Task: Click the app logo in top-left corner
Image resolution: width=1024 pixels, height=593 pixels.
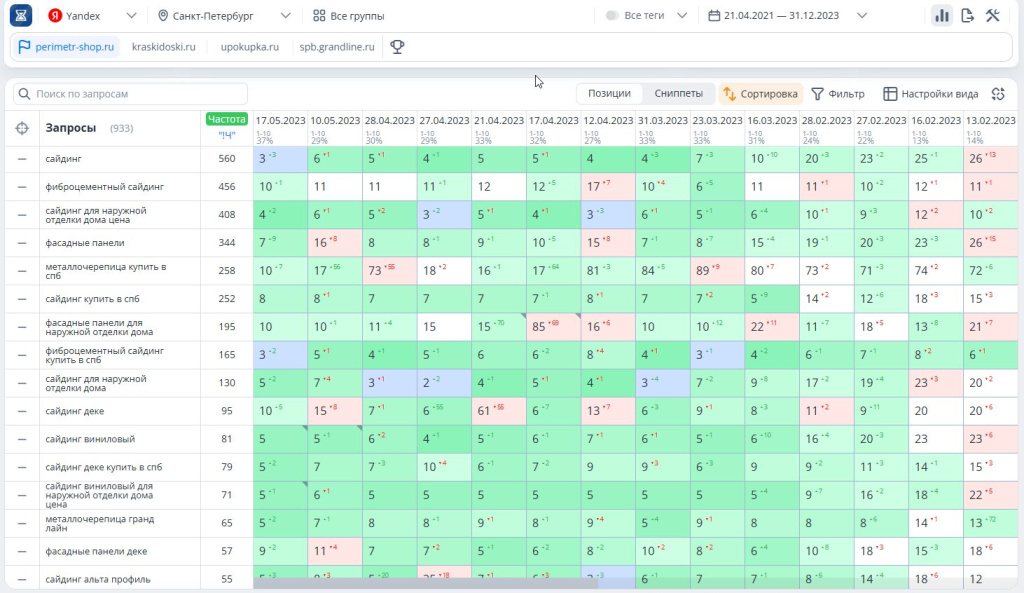Action: pos(21,16)
